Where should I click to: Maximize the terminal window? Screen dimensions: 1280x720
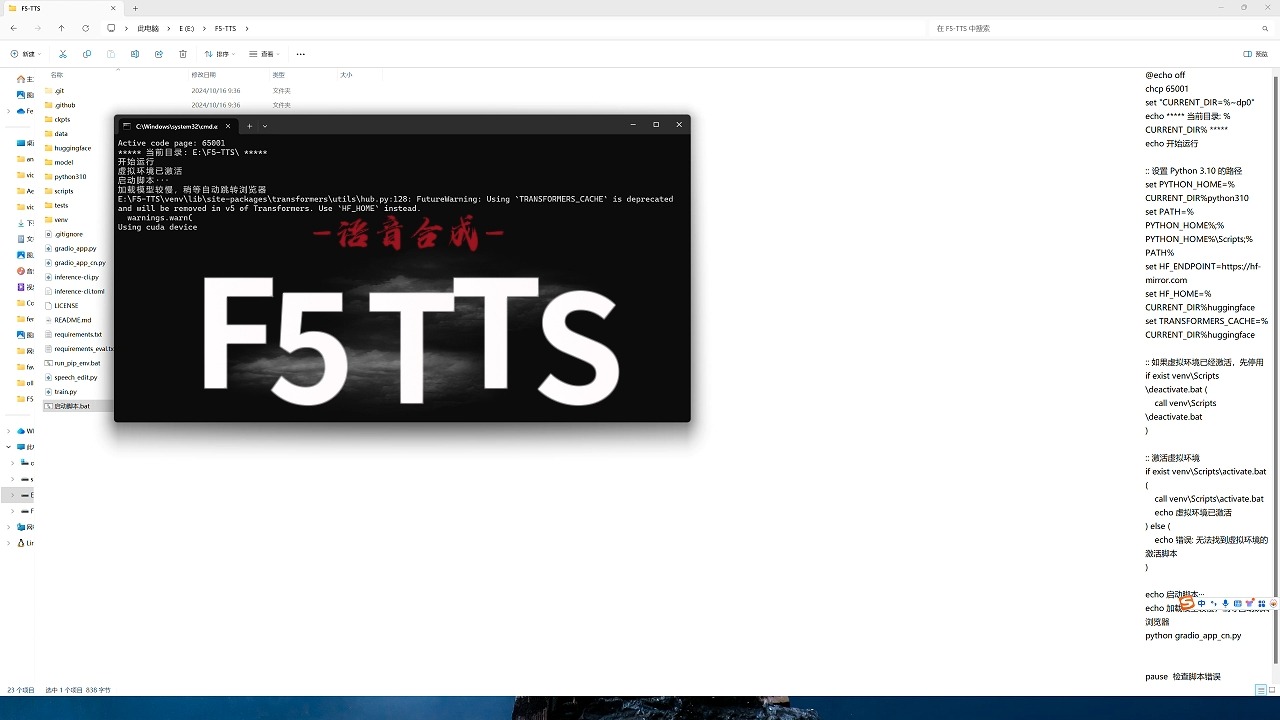coord(656,125)
